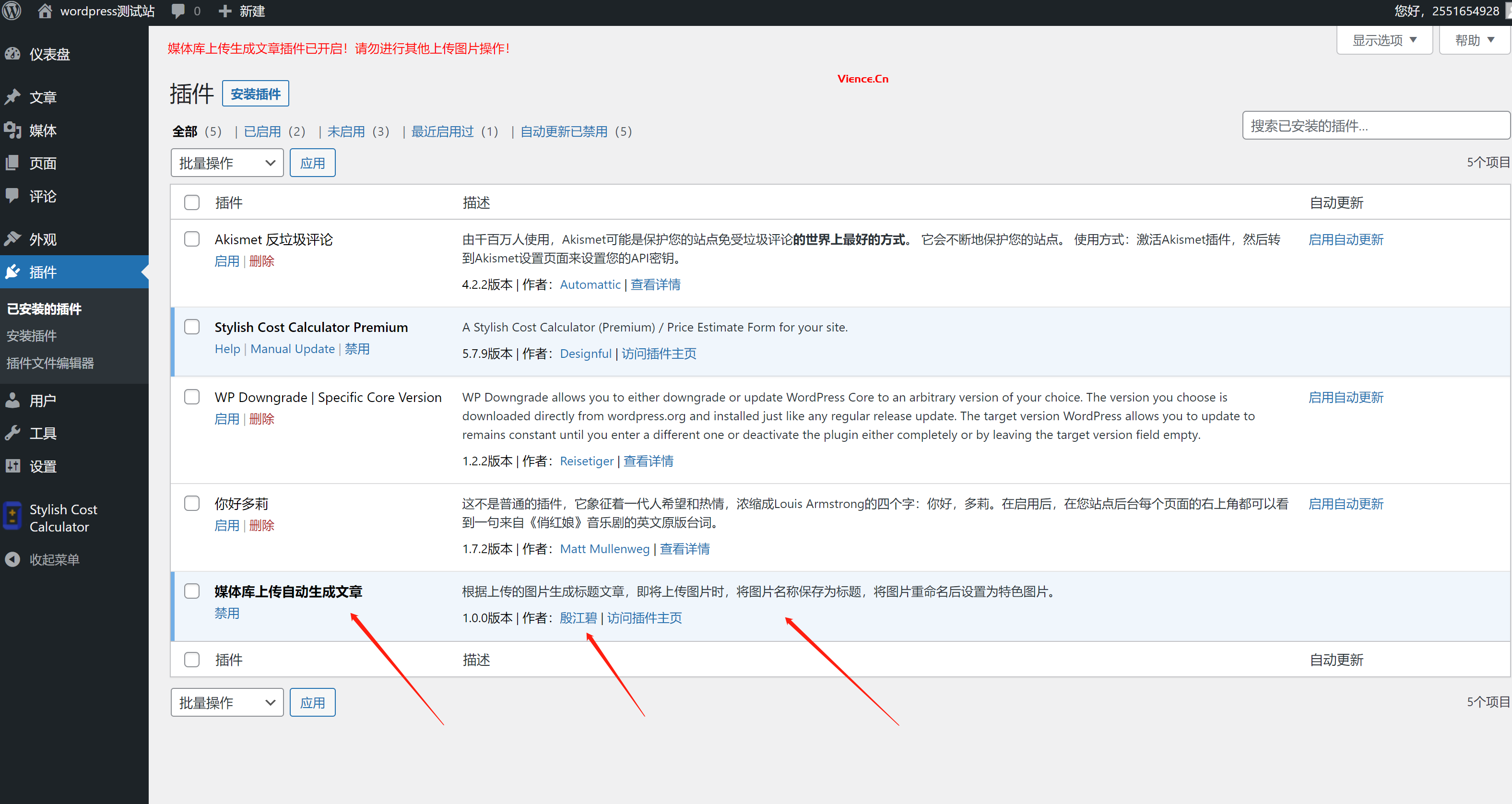Open 媒体 library sidebar icon
The image size is (1512, 804).
click(x=13, y=130)
